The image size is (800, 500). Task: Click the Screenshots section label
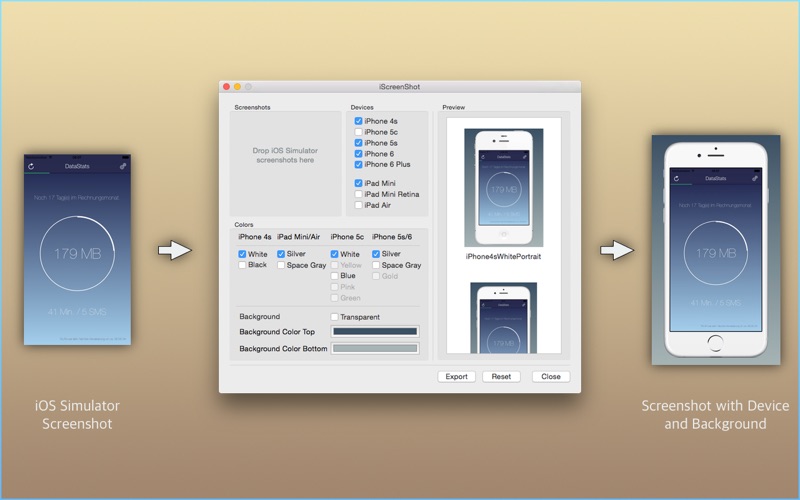click(x=252, y=107)
